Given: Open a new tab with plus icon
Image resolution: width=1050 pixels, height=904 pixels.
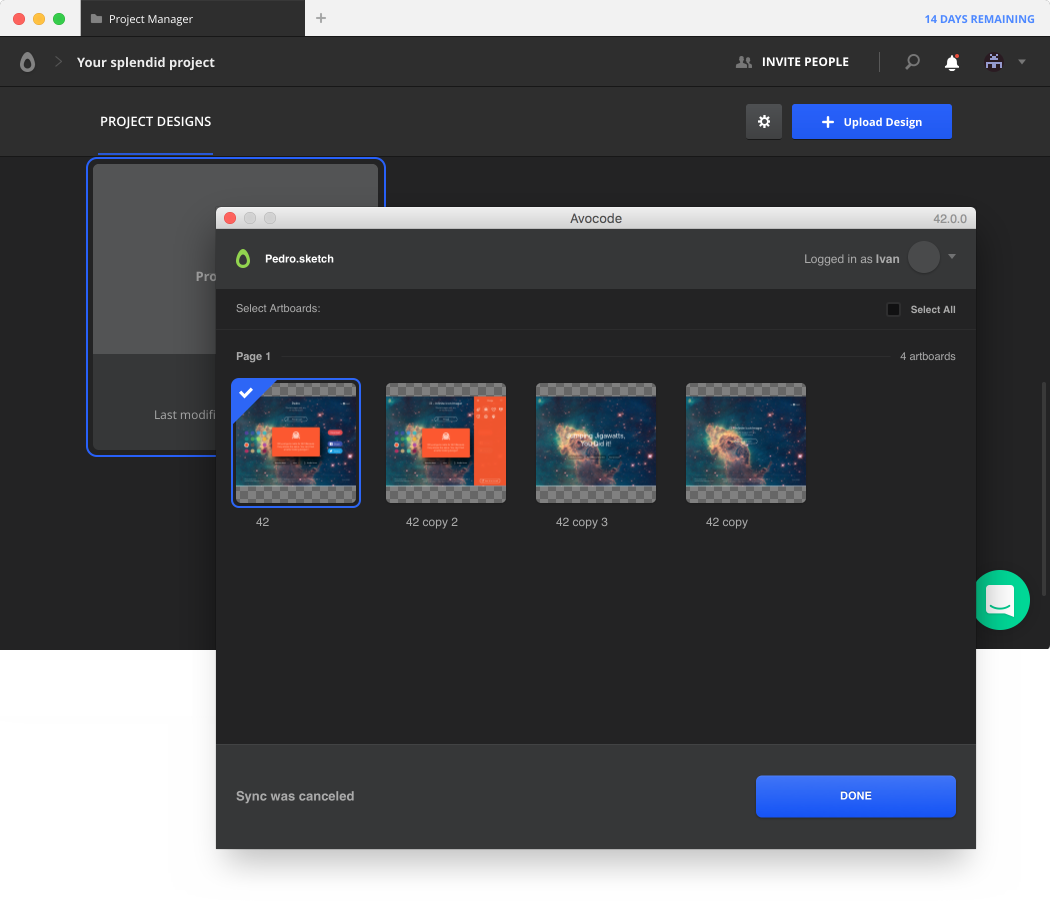Looking at the screenshot, I should point(321,18).
